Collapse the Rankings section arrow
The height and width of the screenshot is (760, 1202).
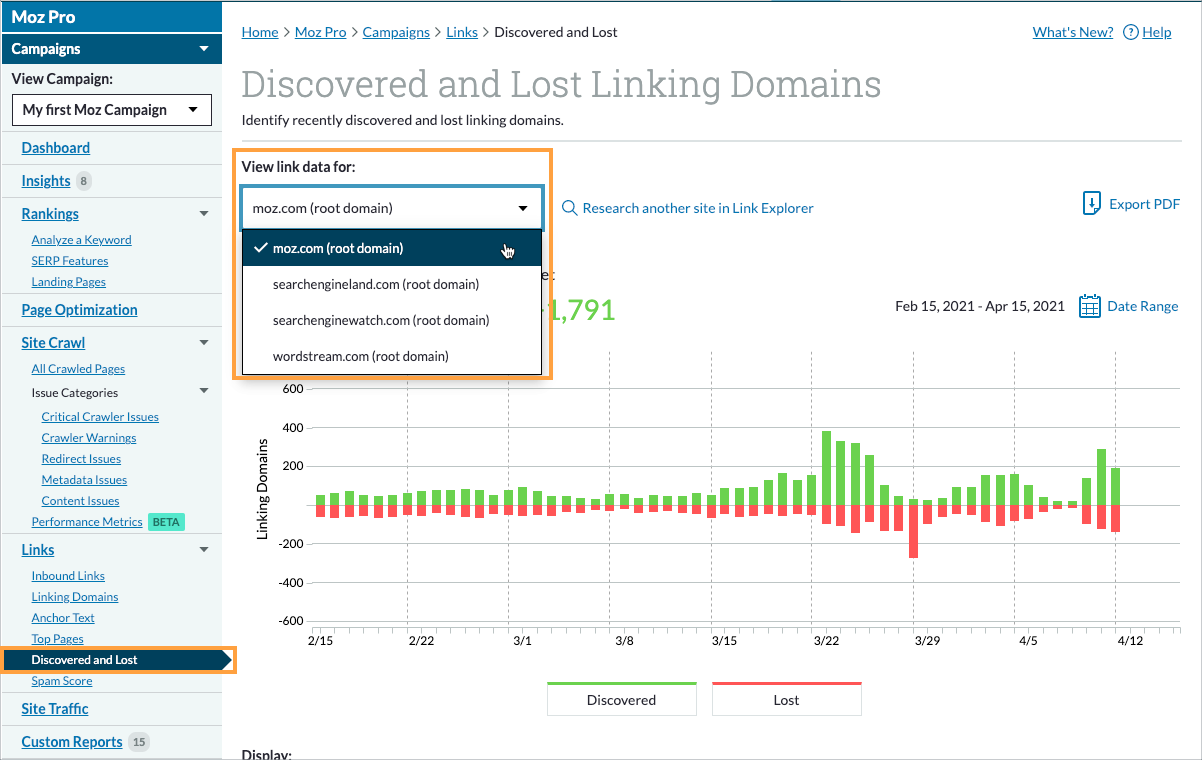click(x=204, y=214)
